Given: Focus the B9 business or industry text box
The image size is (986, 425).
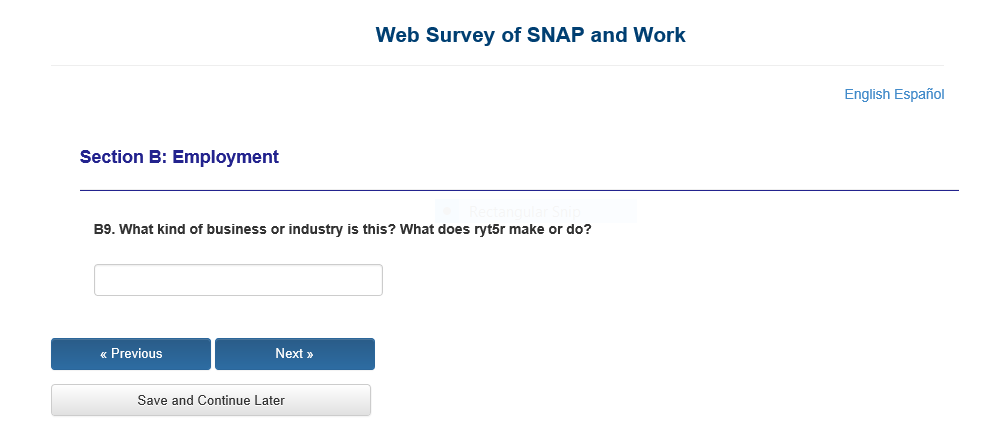Looking at the screenshot, I should coord(238,280).
